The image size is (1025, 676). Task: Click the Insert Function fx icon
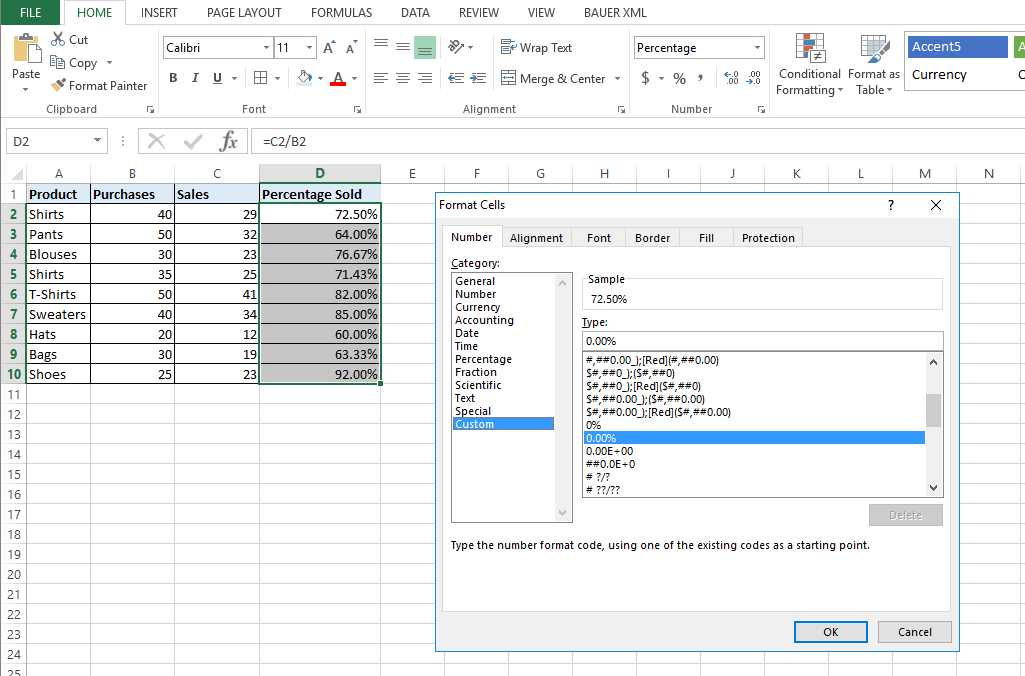[230, 141]
